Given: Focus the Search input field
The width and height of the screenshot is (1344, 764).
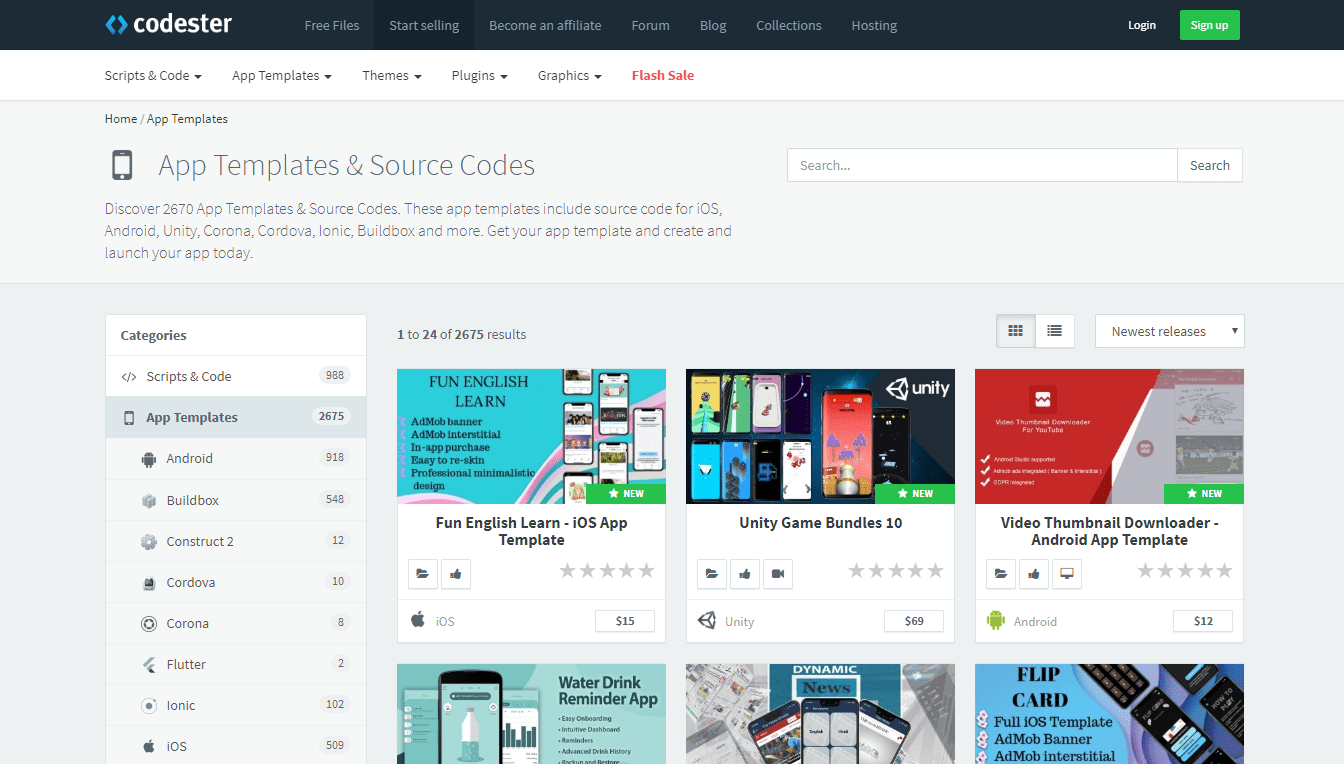Looking at the screenshot, I should [982, 165].
